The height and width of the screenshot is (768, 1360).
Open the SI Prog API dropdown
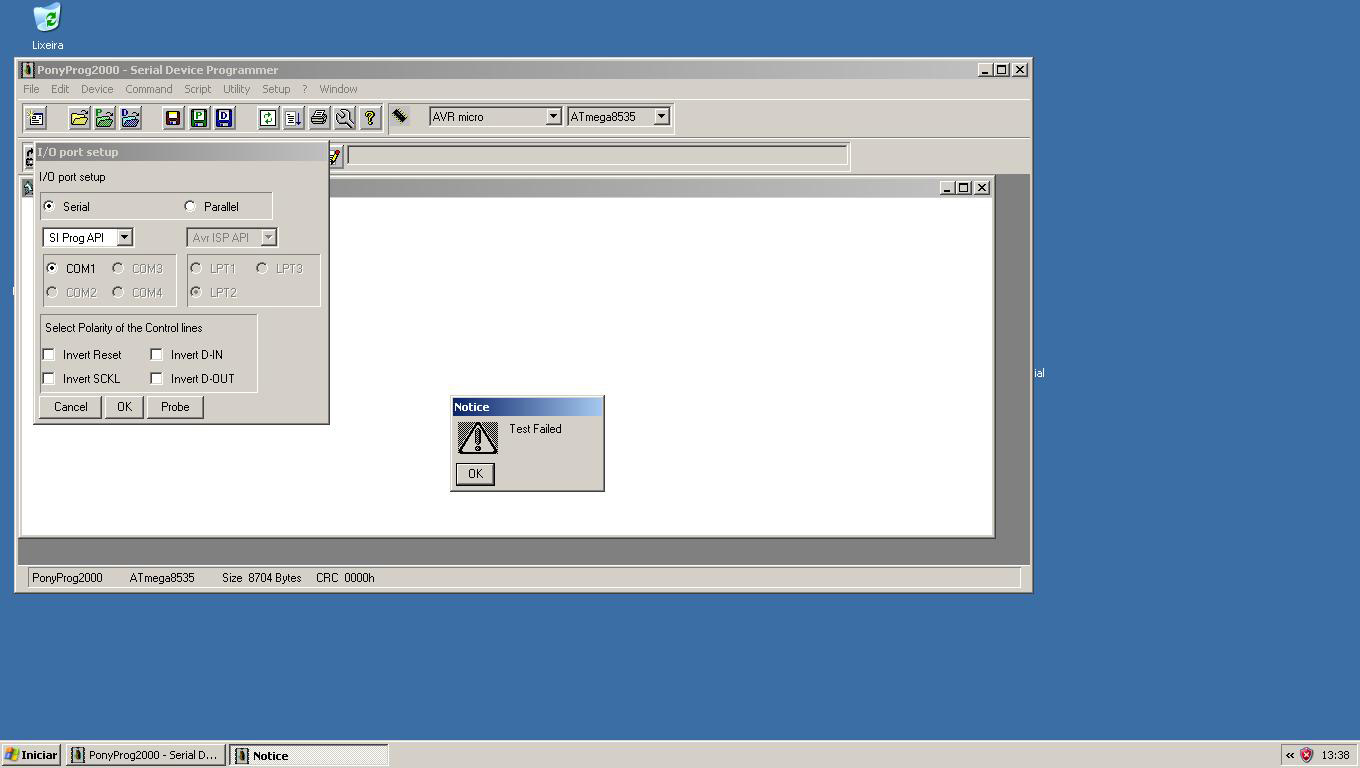(x=124, y=238)
